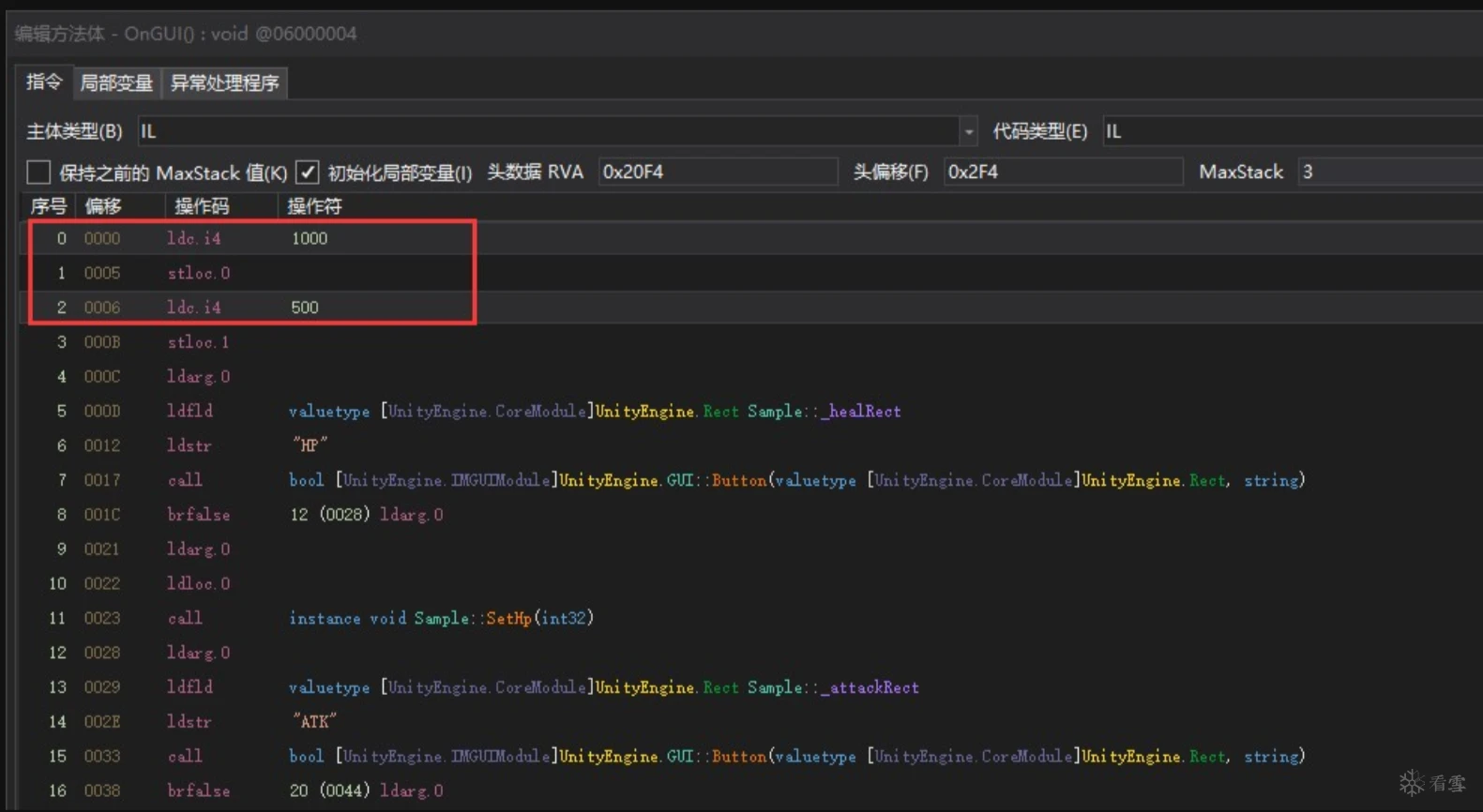The width and height of the screenshot is (1483, 812).
Task: Click the SetHp method operand
Action: pyautogui.click(x=508, y=618)
